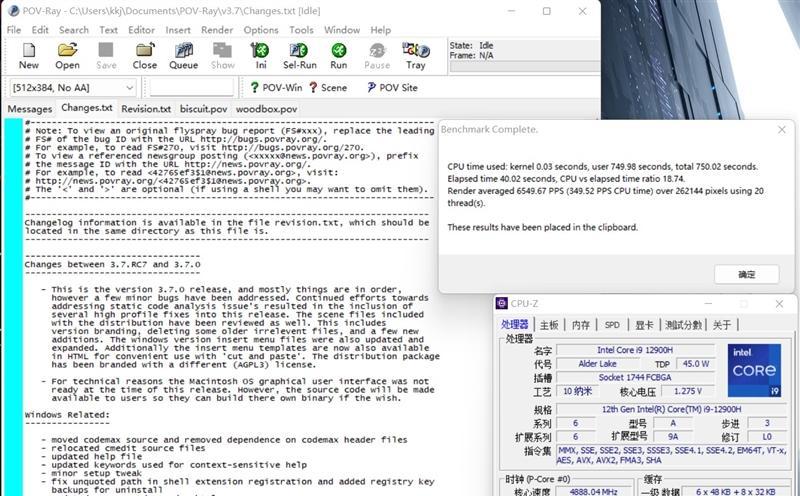The height and width of the screenshot is (496, 800).
Task: Close the Benchmark Complete dialog
Action: (x=782, y=130)
